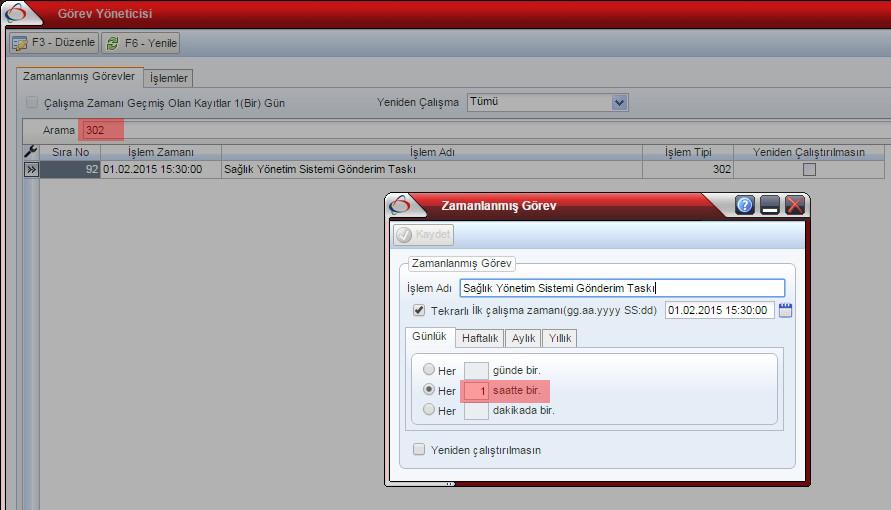This screenshot has width=891, height=510.
Task: Switch to the İşlemler tab
Action: click(x=168, y=78)
